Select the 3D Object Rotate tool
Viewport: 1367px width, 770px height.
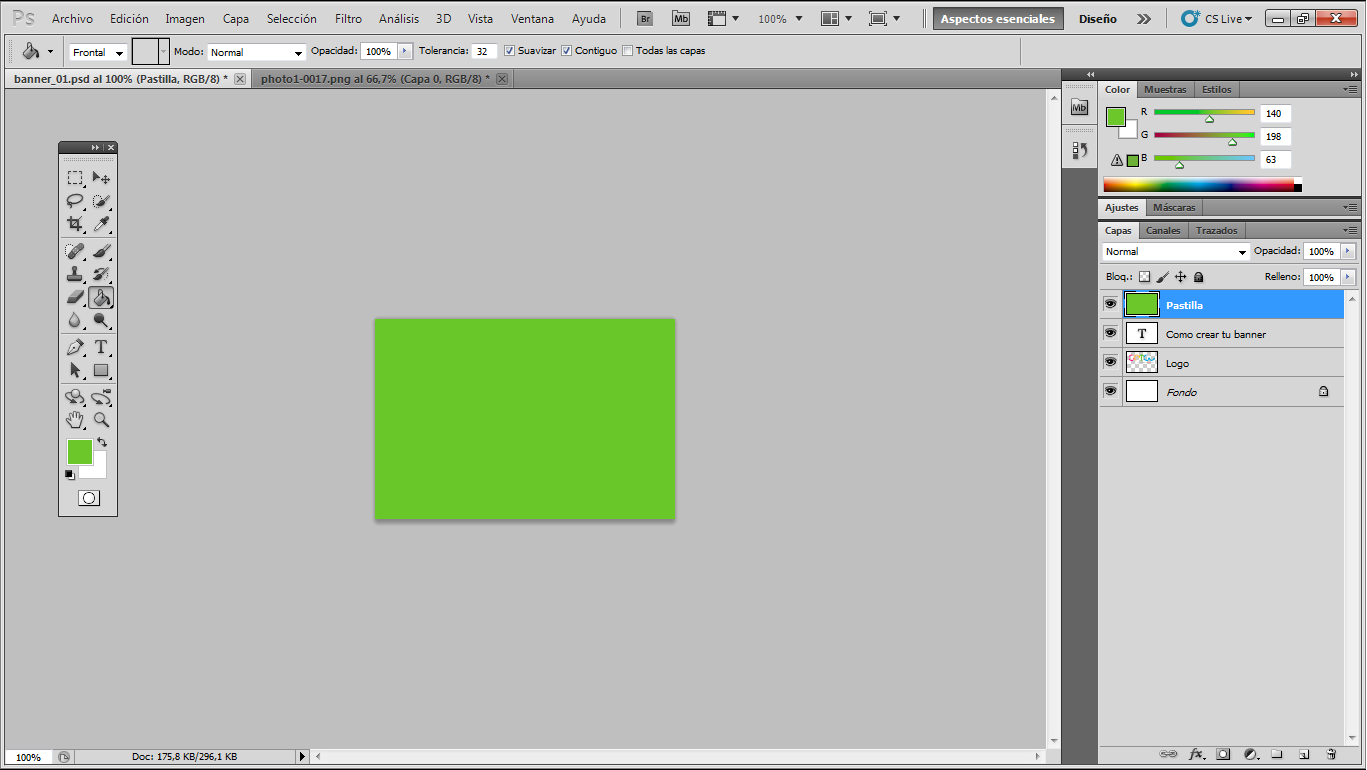pos(75,397)
